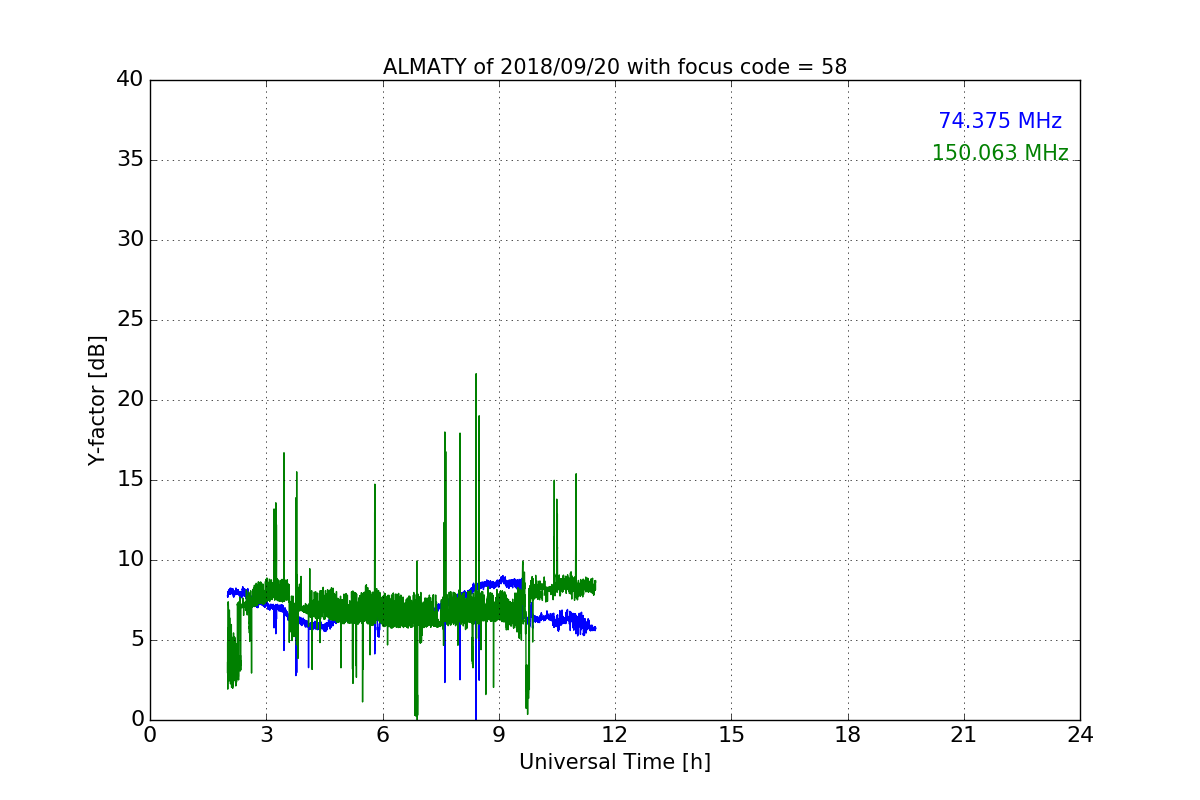Click the x-axis tick label '3'
The width and height of the screenshot is (1200, 800).
click(x=266, y=734)
